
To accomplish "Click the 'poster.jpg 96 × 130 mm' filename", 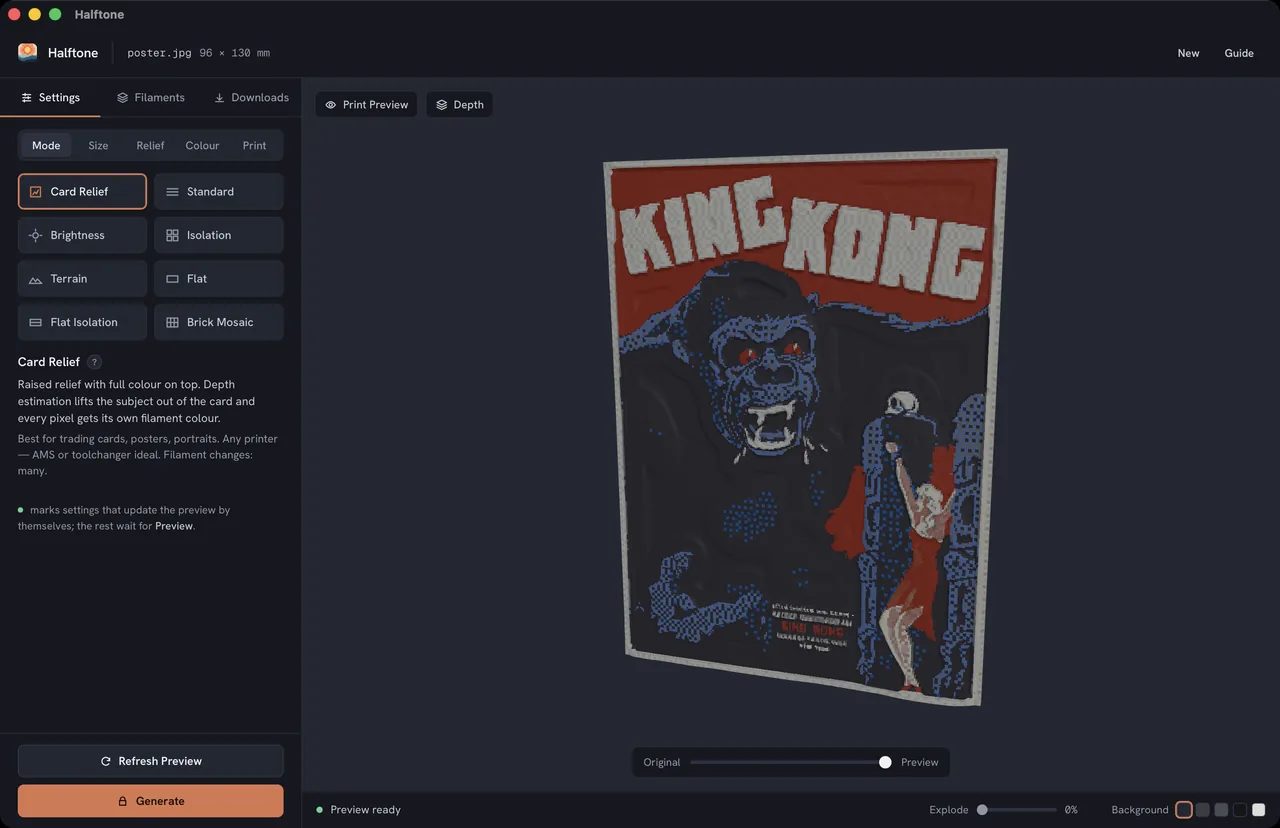I will pyautogui.click(x=198, y=53).
